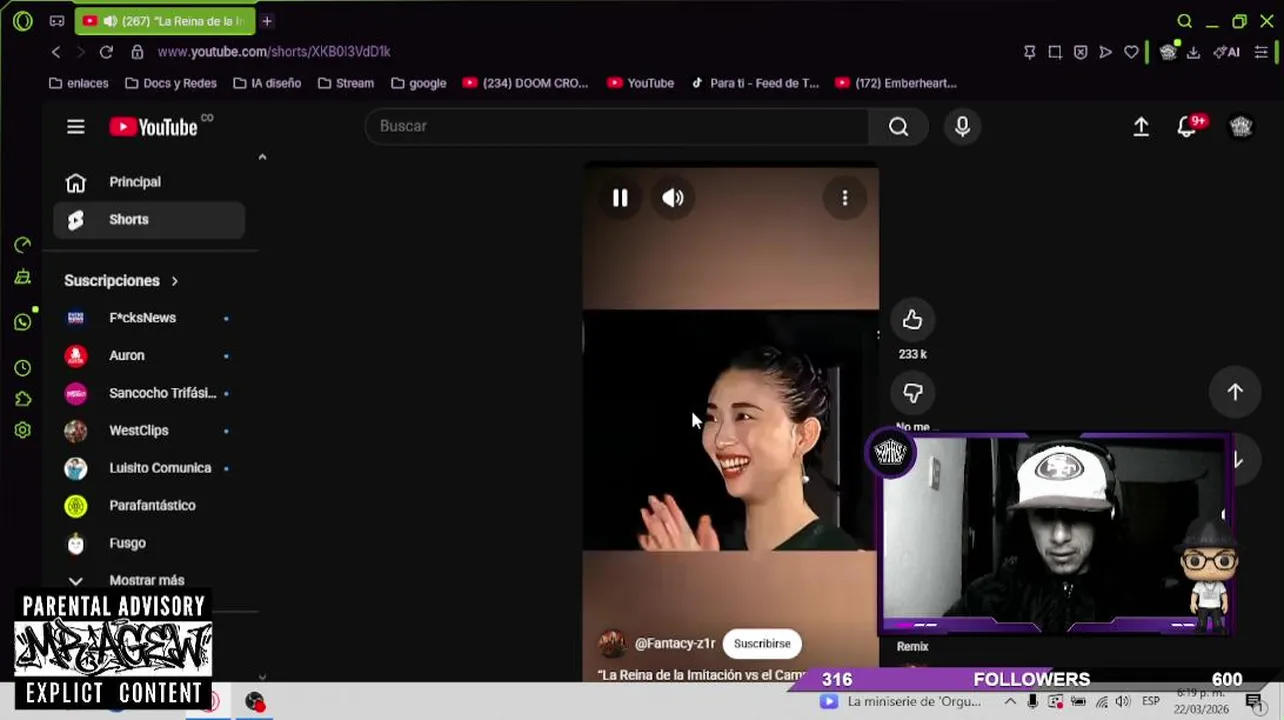Open Easy Setup sliders icon
This screenshot has height=720, width=1284.
pos(1260,52)
